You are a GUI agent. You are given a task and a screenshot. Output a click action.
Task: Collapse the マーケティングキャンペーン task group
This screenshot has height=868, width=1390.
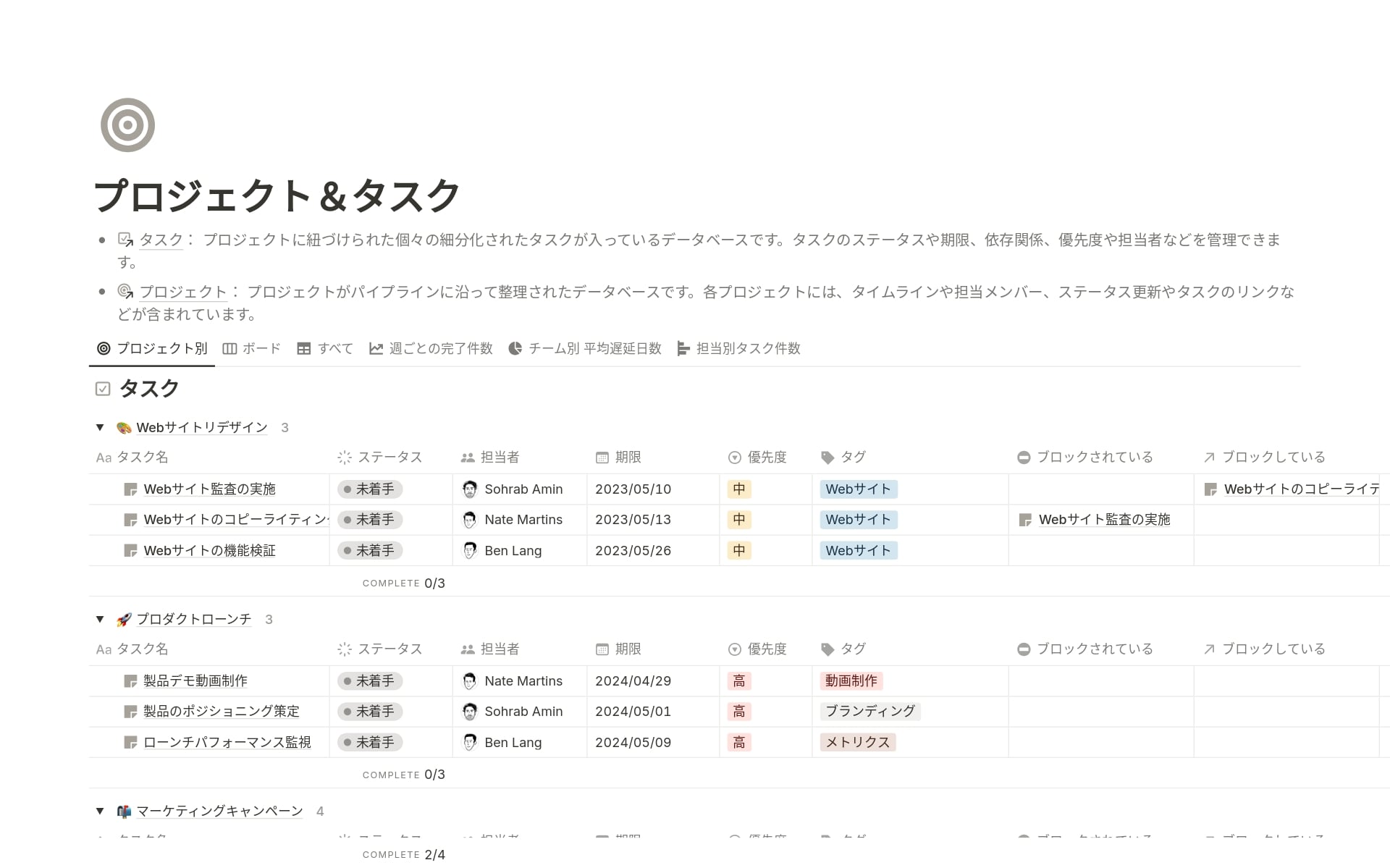(100, 811)
